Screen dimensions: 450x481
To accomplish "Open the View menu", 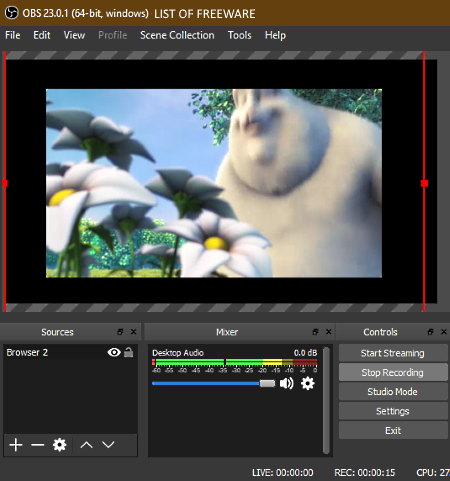I will coord(74,35).
